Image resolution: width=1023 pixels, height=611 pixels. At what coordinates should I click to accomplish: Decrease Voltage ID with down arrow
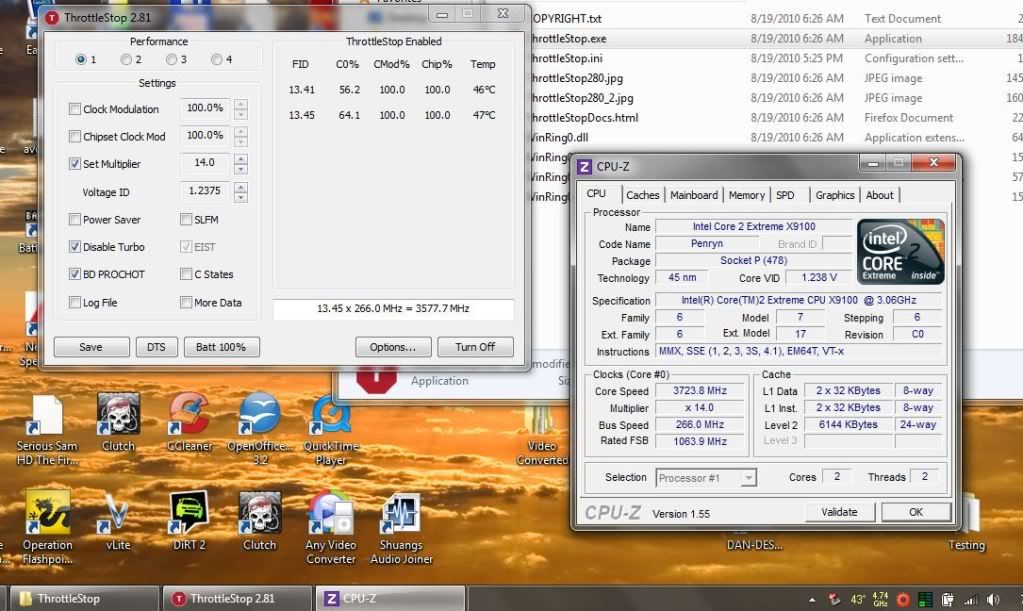click(241, 197)
